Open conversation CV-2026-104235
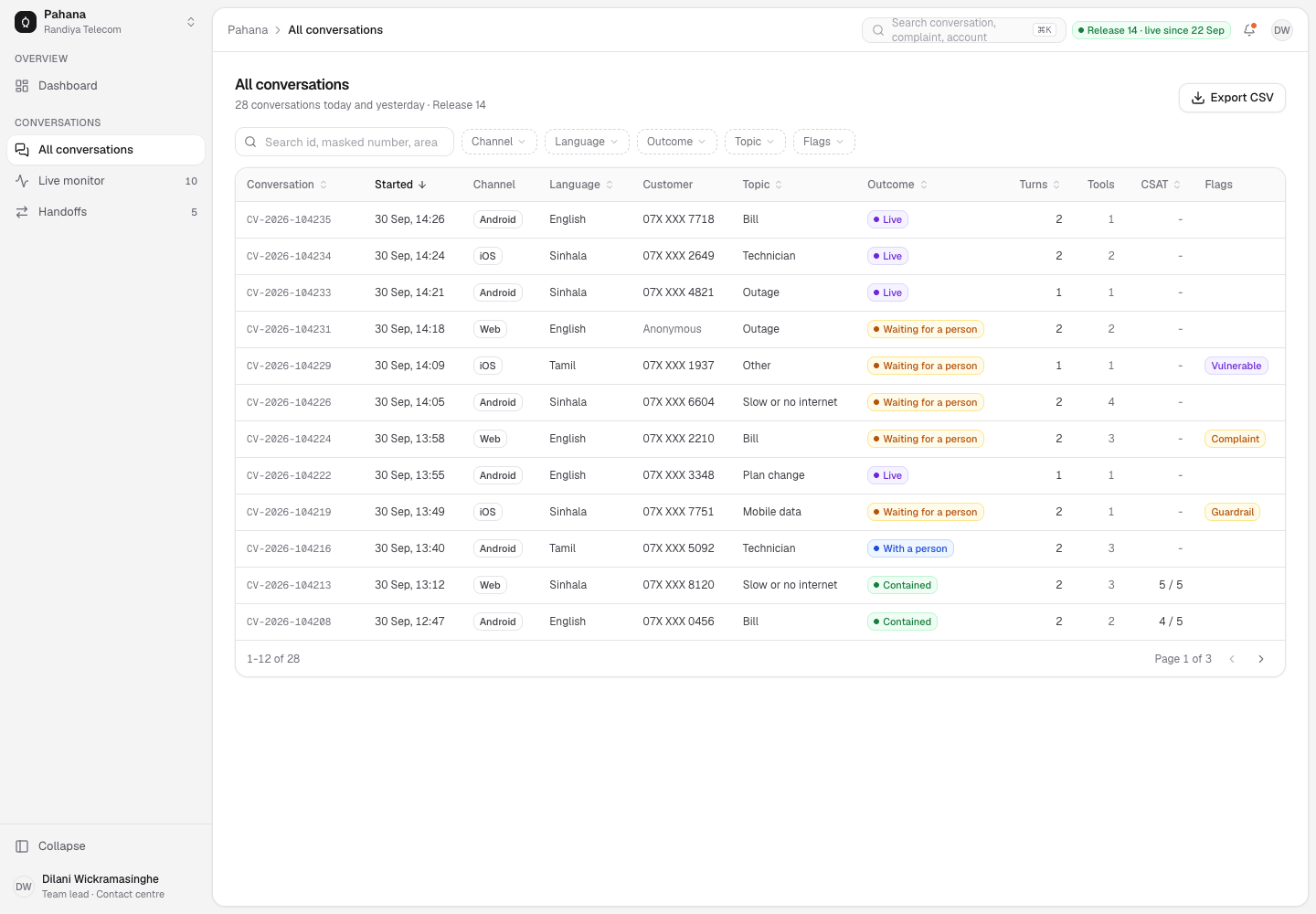The width and height of the screenshot is (1316, 914). click(x=760, y=219)
